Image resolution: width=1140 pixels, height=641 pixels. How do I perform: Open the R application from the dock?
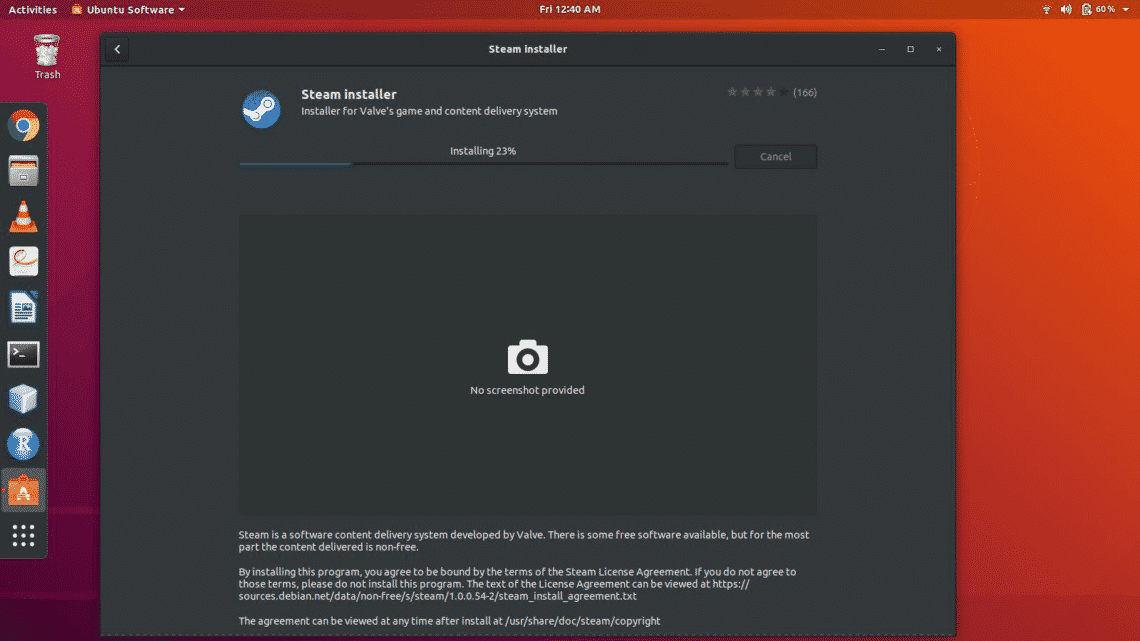(x=23, y=443)
